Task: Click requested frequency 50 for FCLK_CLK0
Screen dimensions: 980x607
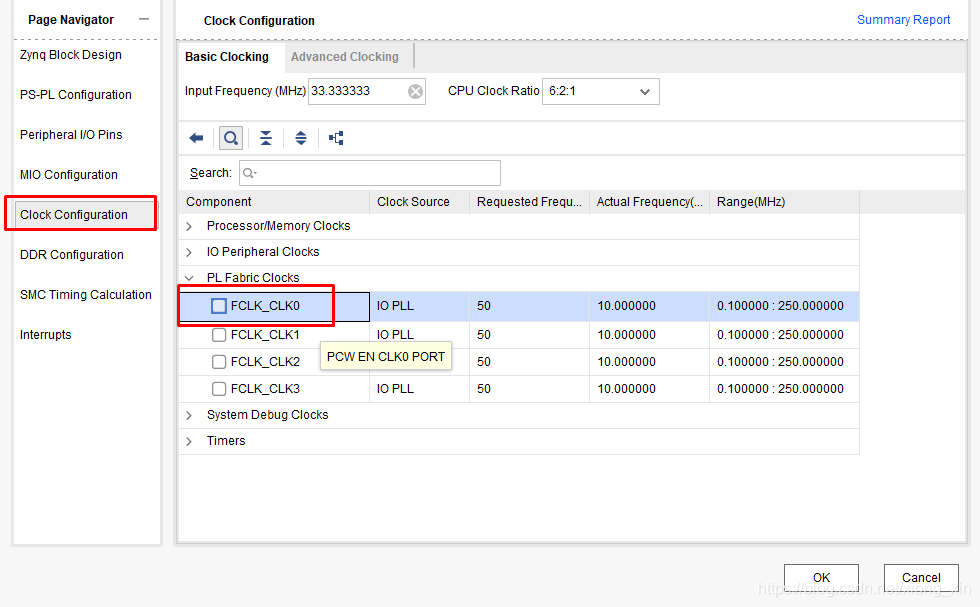Action: pos(484,306)
